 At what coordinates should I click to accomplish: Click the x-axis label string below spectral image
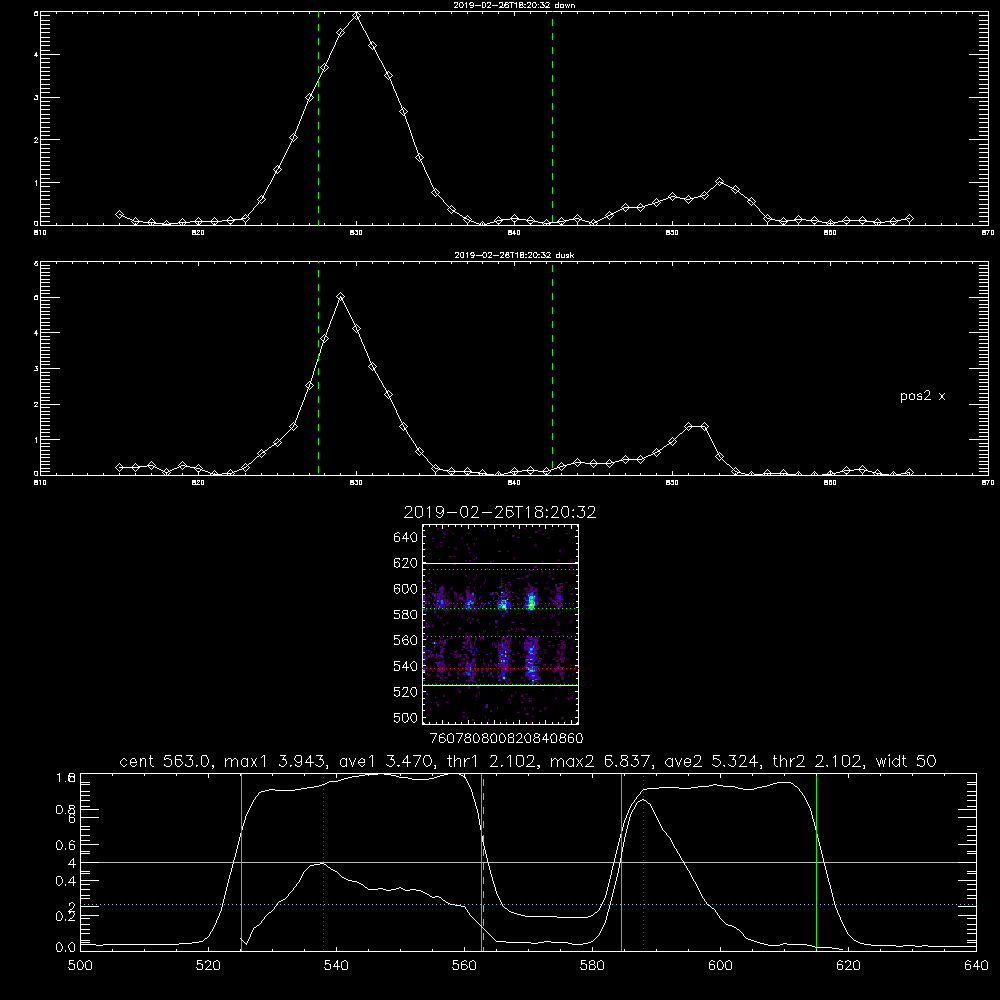(506, 739)
